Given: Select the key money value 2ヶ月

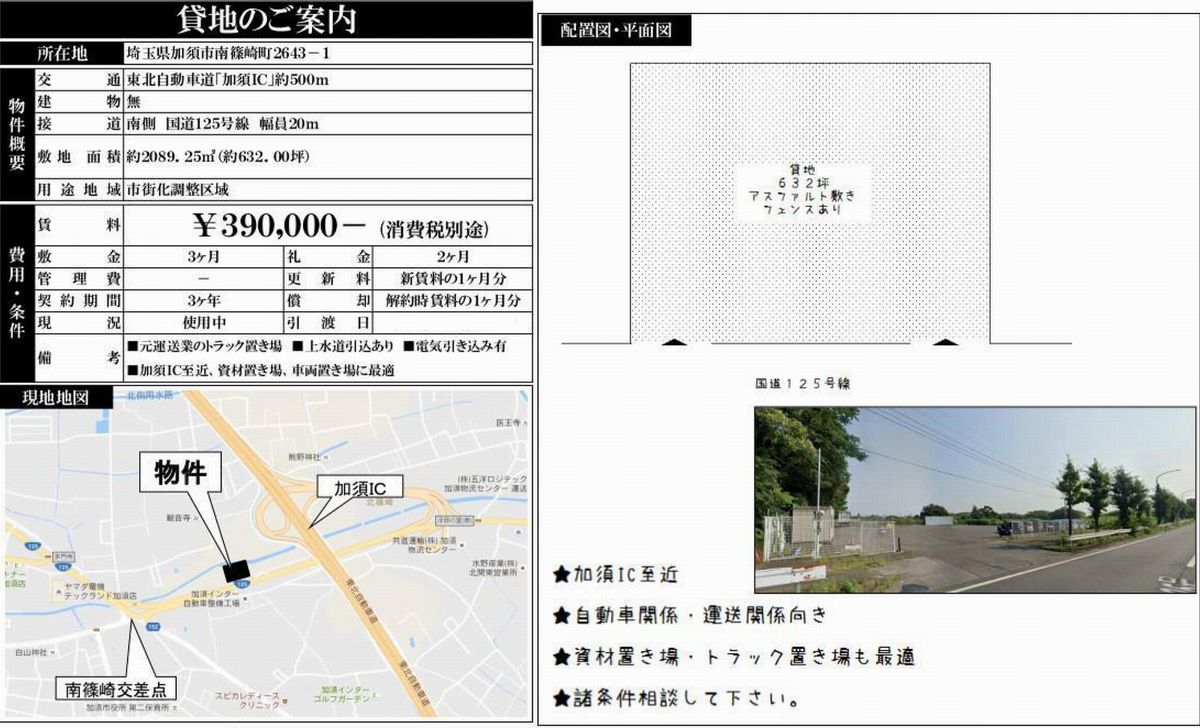Looking at the screenshot, I should coord(453,257).
